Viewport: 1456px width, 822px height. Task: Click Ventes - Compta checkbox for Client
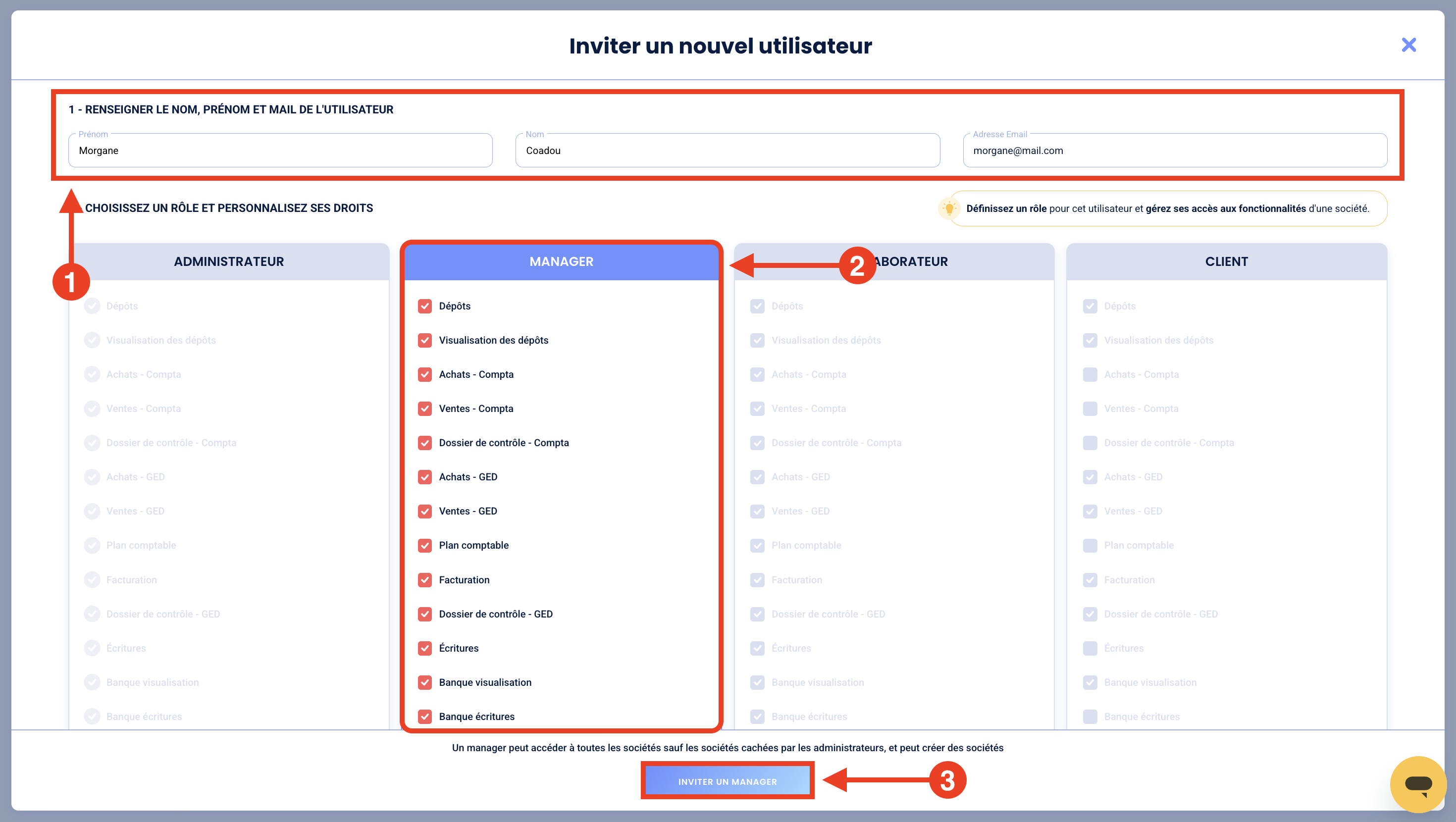point(1091,409)
